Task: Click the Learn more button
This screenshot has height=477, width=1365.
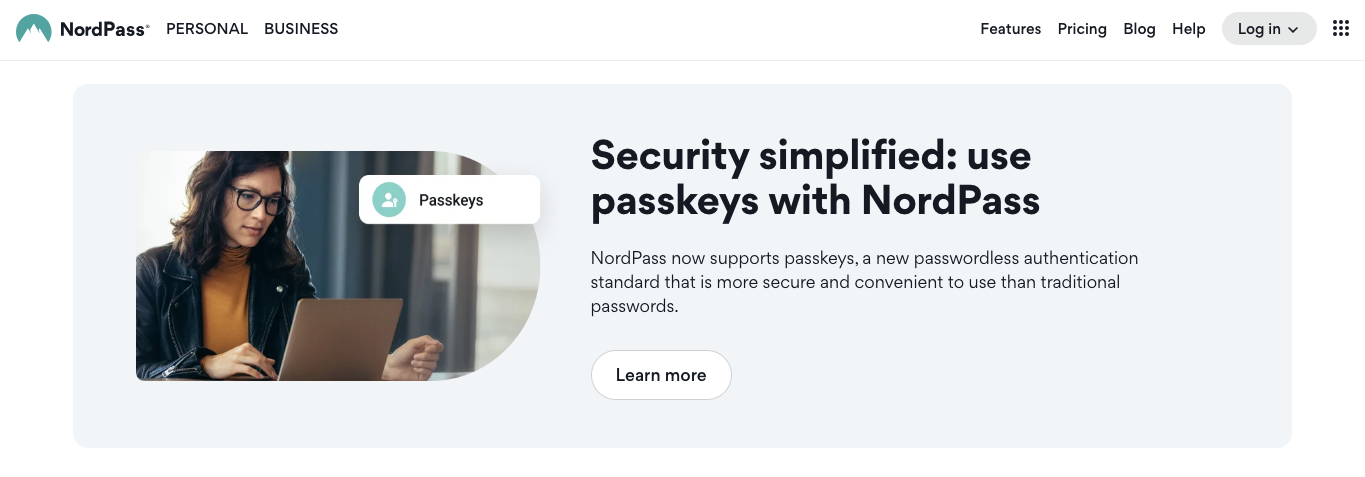Action: pyautogui.click(x=661, y=375)
